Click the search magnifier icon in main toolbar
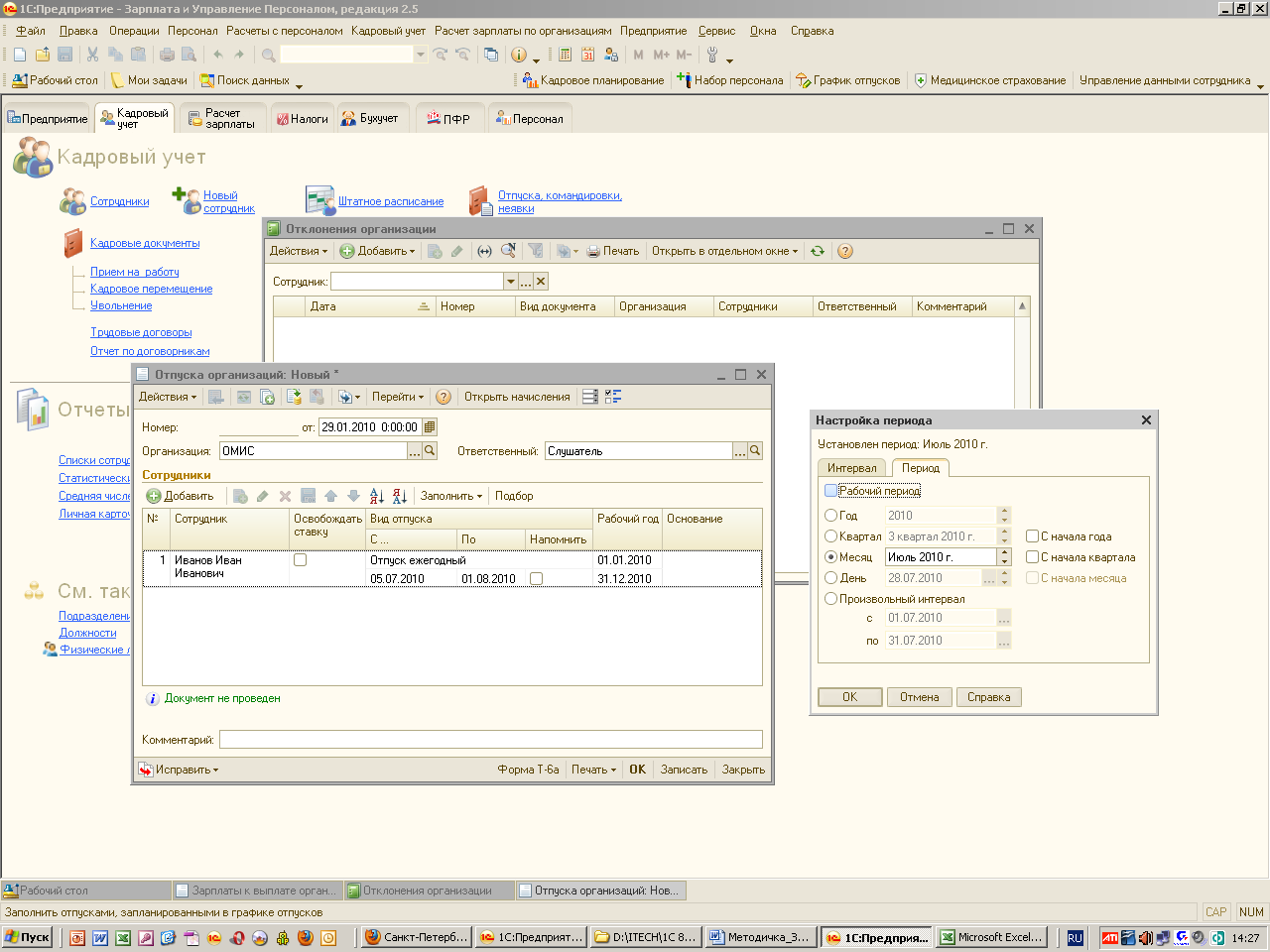The image size is (1270, 952). [x=268, y=55]
